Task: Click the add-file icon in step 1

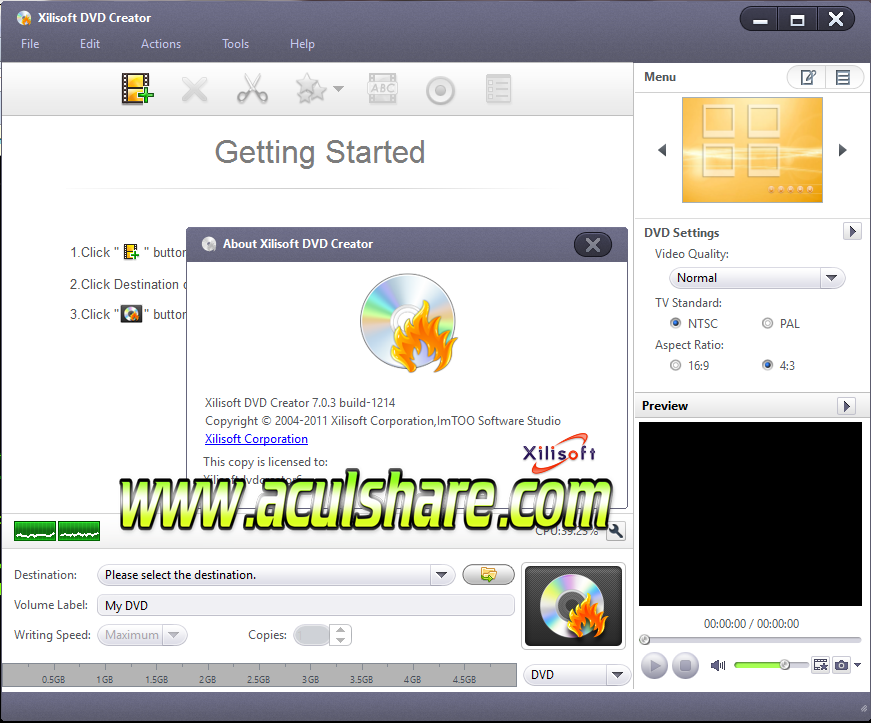Action: (132, 252)
